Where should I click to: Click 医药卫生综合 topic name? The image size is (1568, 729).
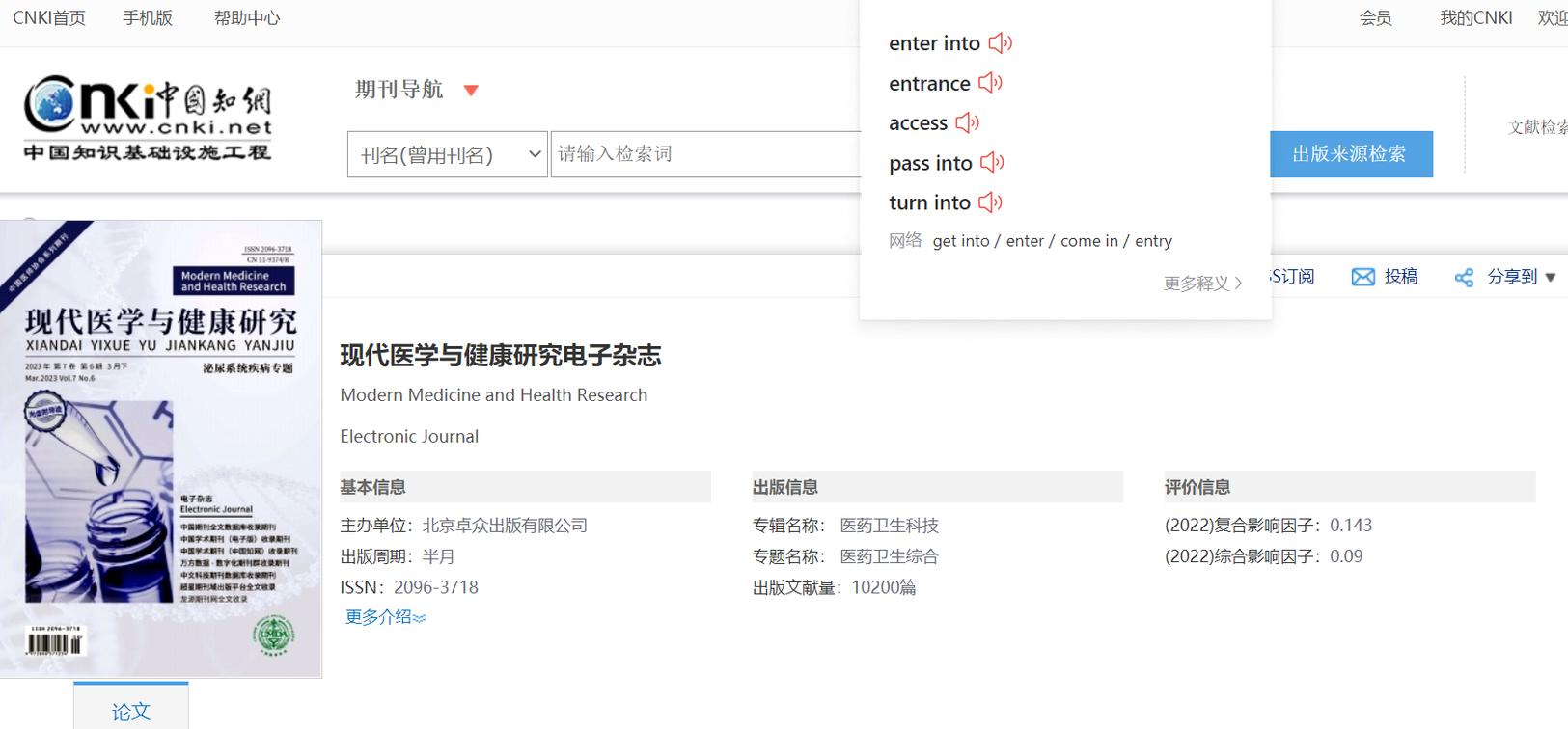889,556
